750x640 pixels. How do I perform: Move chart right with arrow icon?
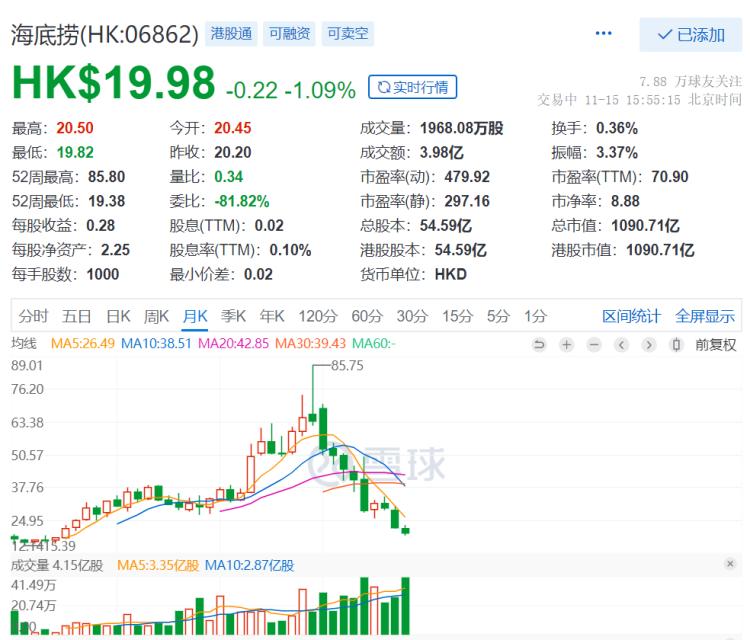coord(649,344)
